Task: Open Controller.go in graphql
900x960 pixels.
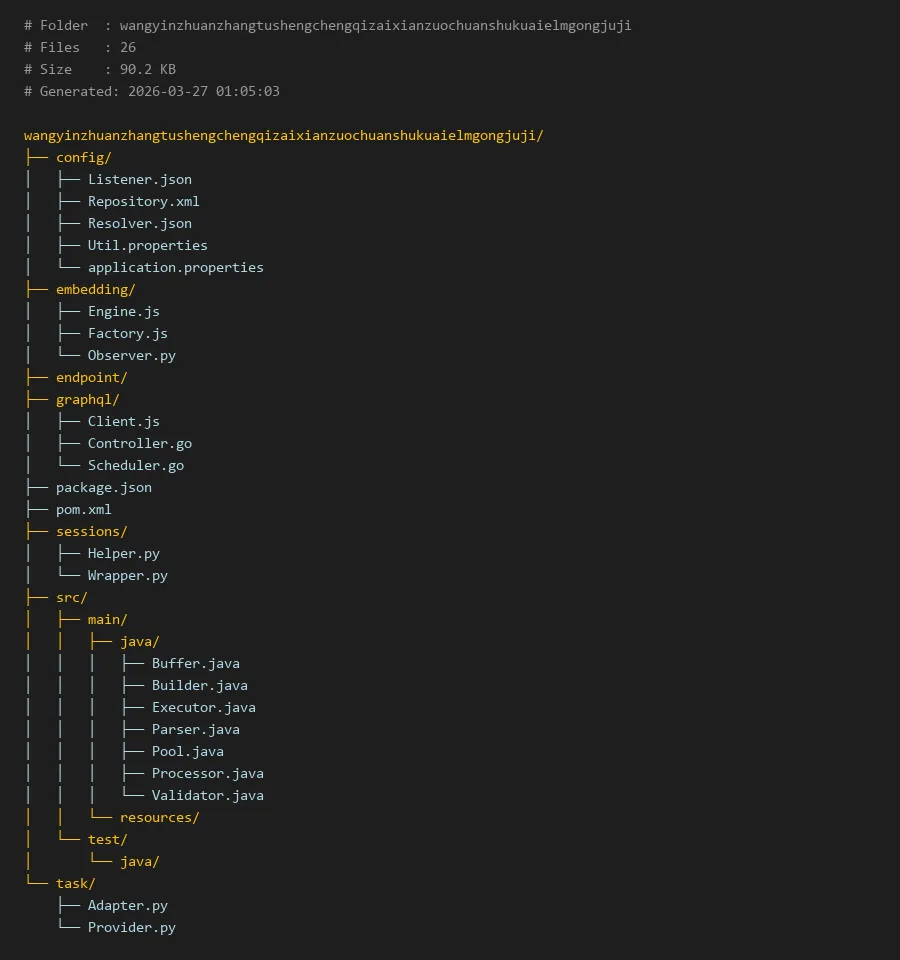Action: tap(139, 443)
